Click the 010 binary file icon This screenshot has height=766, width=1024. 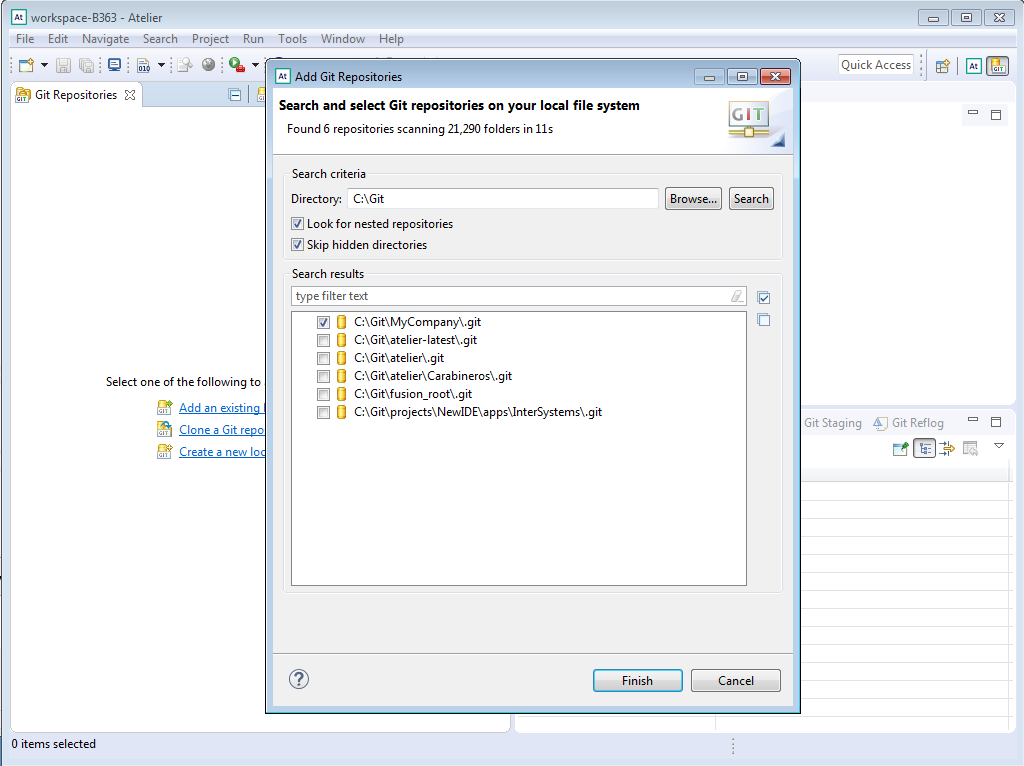tap(144, 65)
